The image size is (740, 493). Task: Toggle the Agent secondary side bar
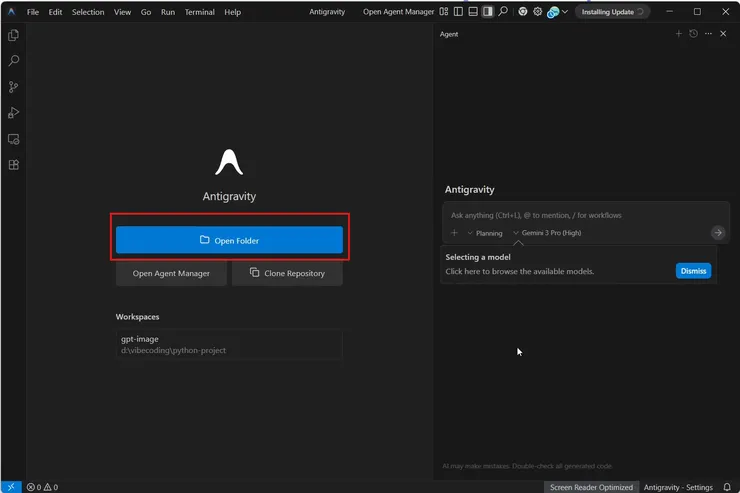488,11
